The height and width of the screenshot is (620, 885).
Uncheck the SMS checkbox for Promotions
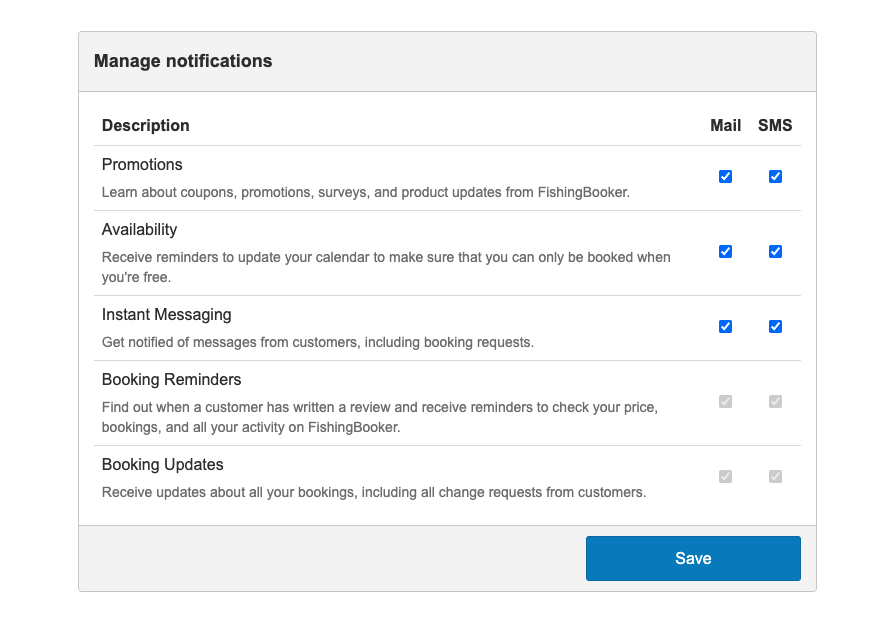[x=775, y=176]
